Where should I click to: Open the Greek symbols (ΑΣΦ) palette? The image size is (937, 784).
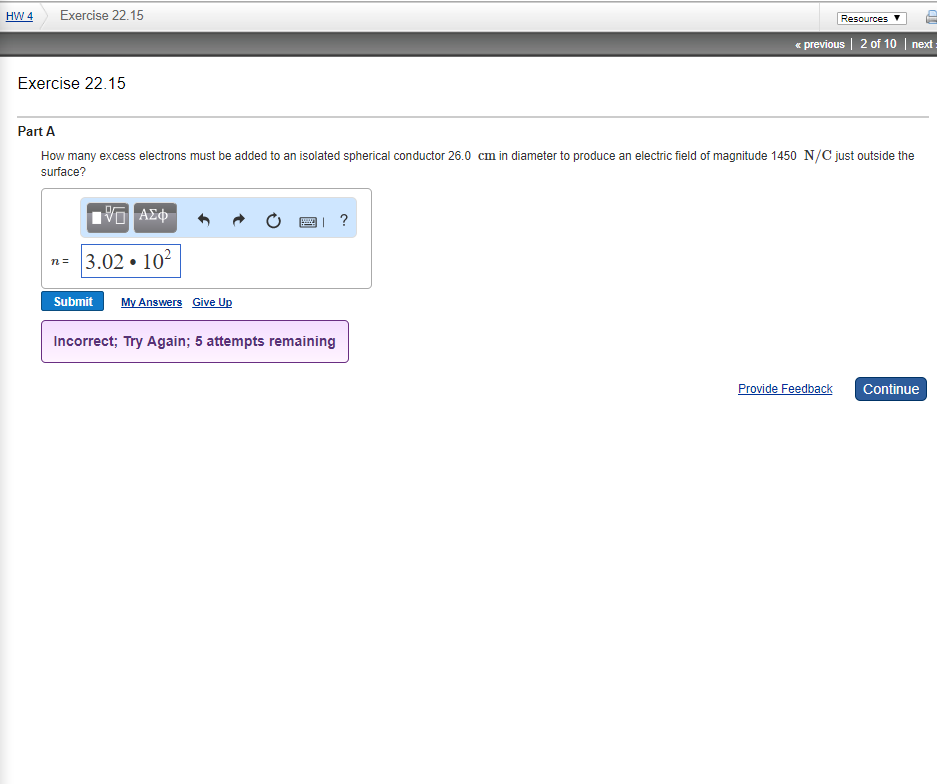point(154,217)
